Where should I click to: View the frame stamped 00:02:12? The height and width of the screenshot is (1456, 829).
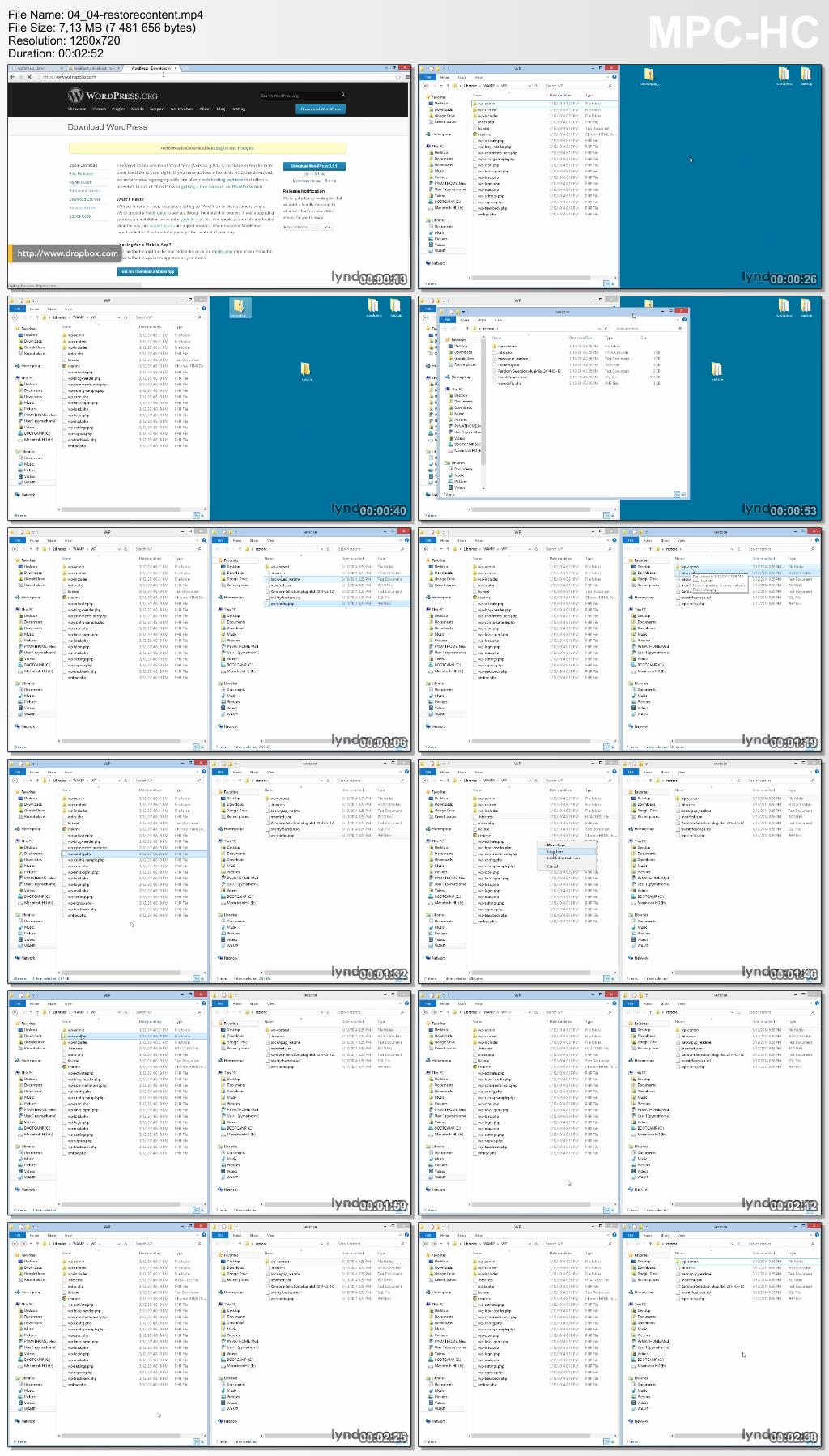click(x=619, y=1103)
